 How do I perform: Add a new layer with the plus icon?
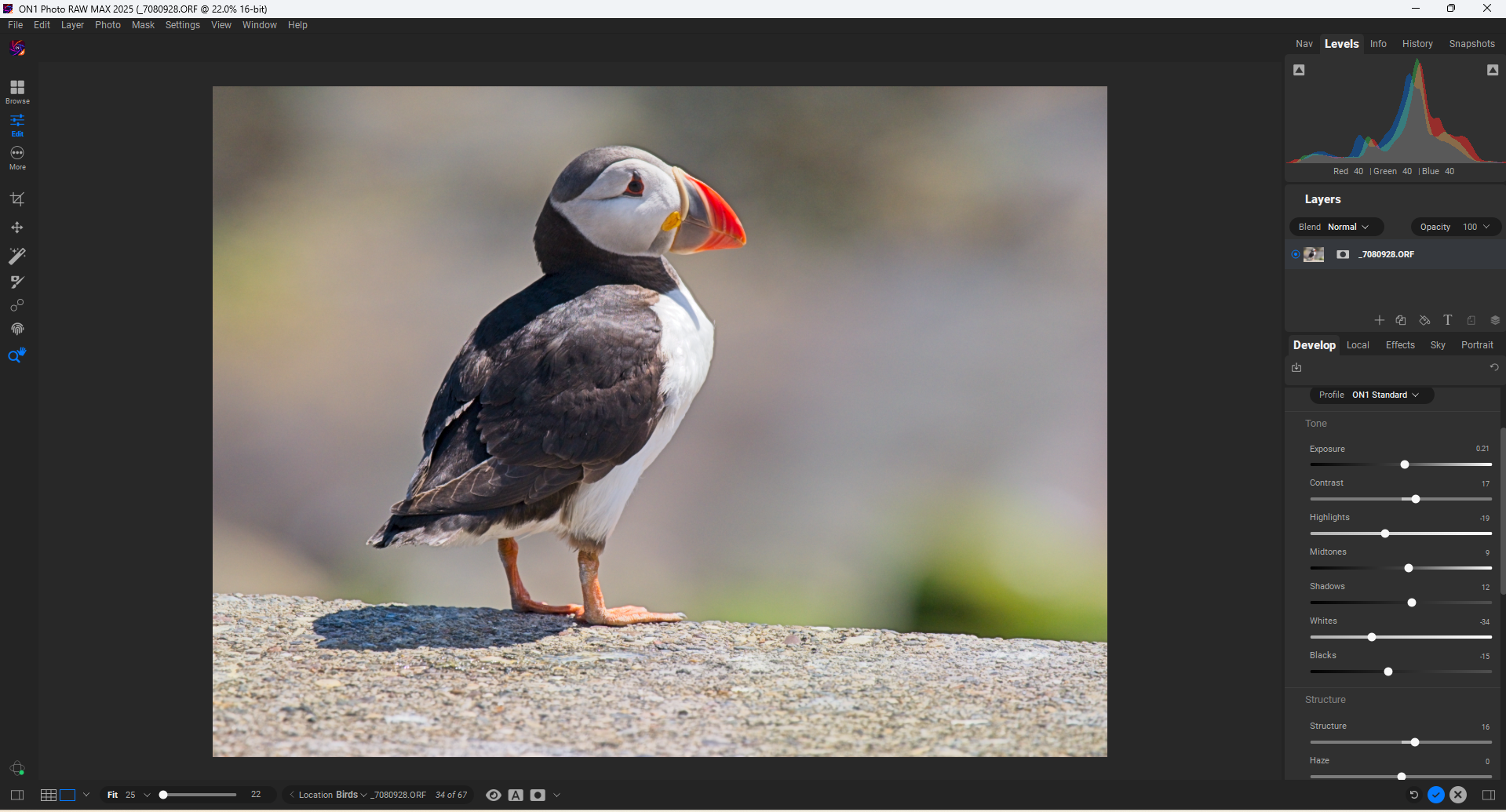pos(1379,320)
